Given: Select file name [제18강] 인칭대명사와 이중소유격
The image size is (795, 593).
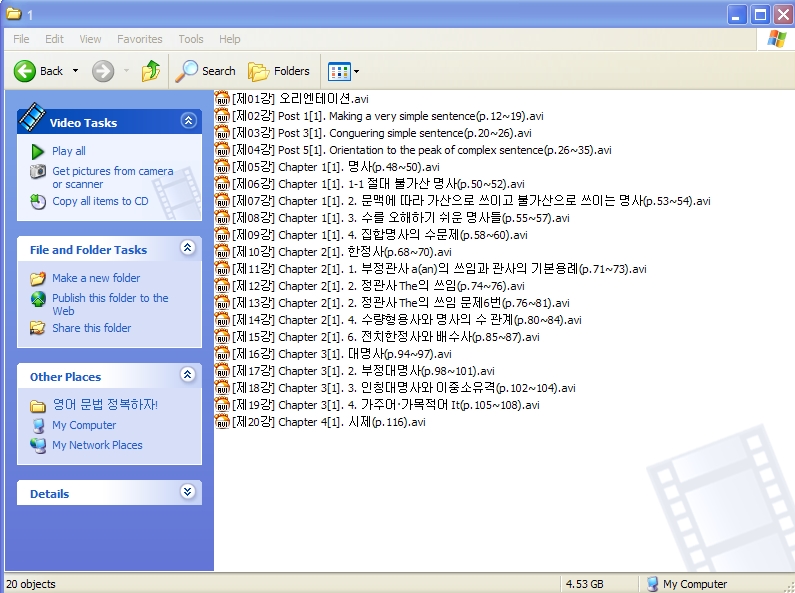Looking at the screenshot, I should [404, 388].
